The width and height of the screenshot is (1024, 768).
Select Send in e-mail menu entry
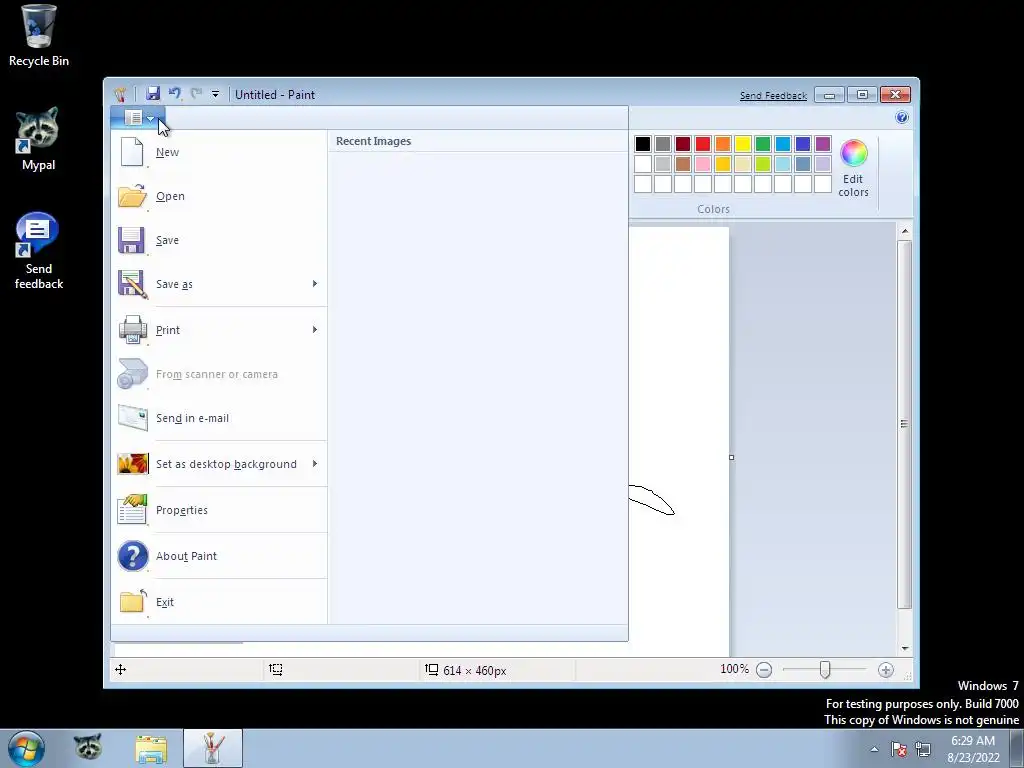[x=219, y=418]
